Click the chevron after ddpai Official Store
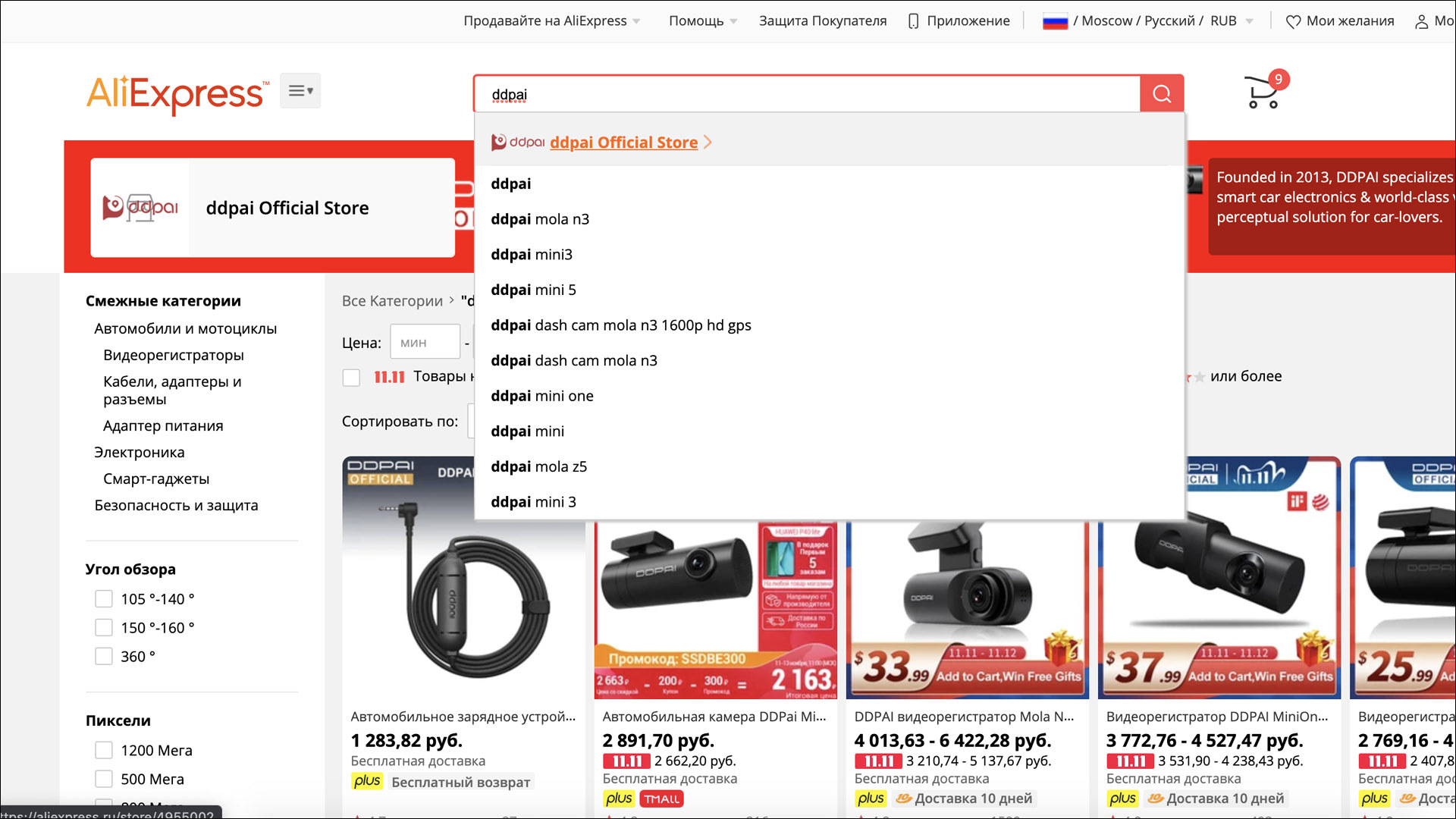1456x819 pixels. 708,142
